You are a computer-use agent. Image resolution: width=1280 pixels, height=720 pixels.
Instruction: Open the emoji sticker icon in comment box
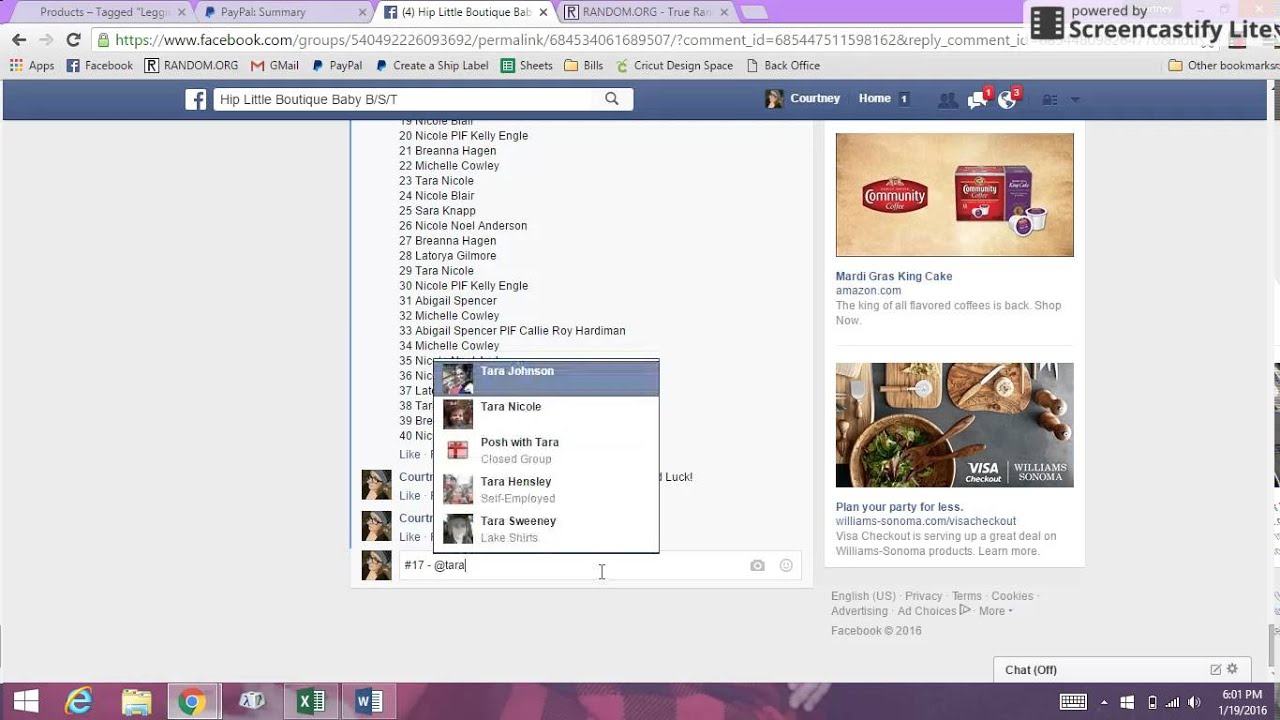coord(786,565)
